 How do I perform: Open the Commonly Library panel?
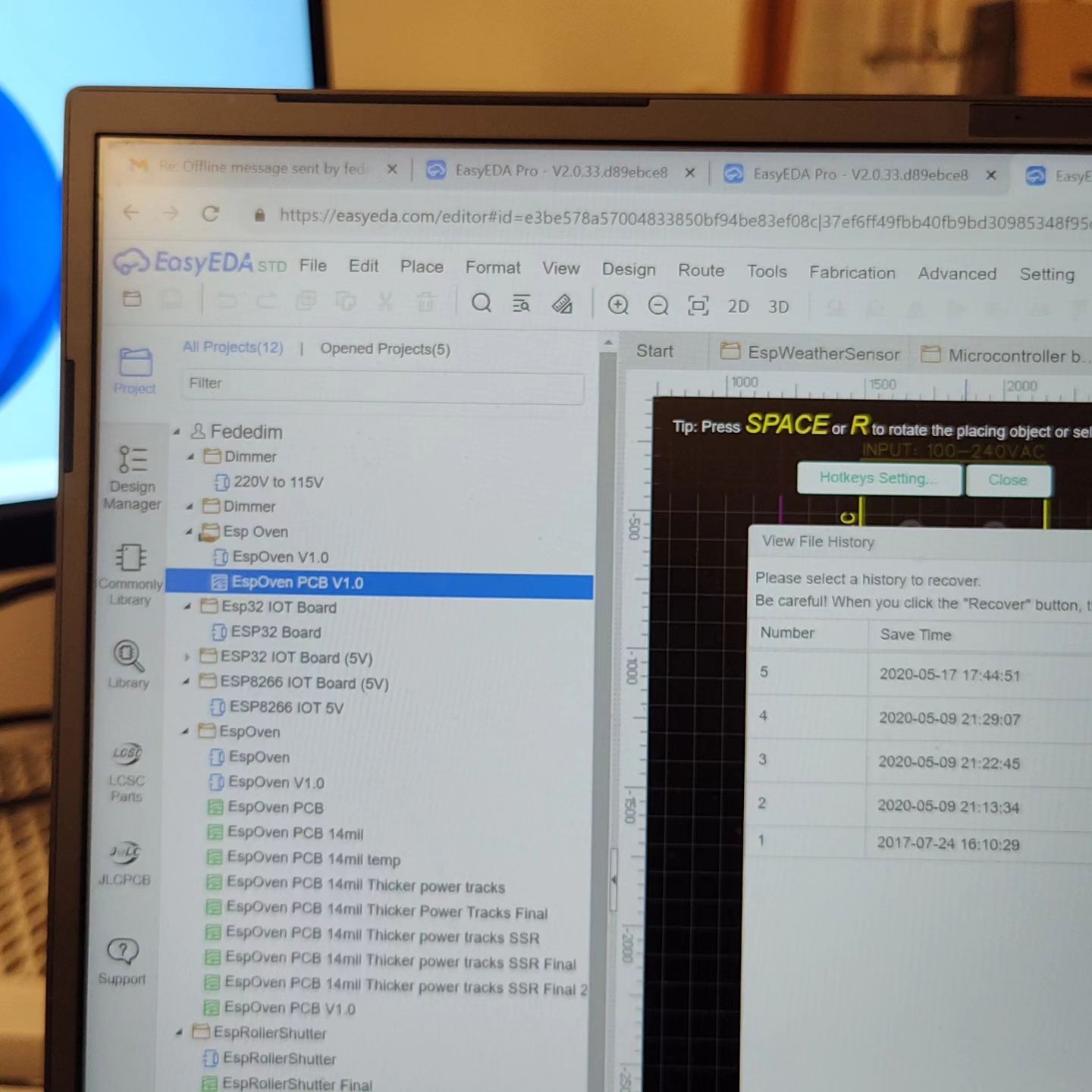pyautogui.click(x=130, y=574)
